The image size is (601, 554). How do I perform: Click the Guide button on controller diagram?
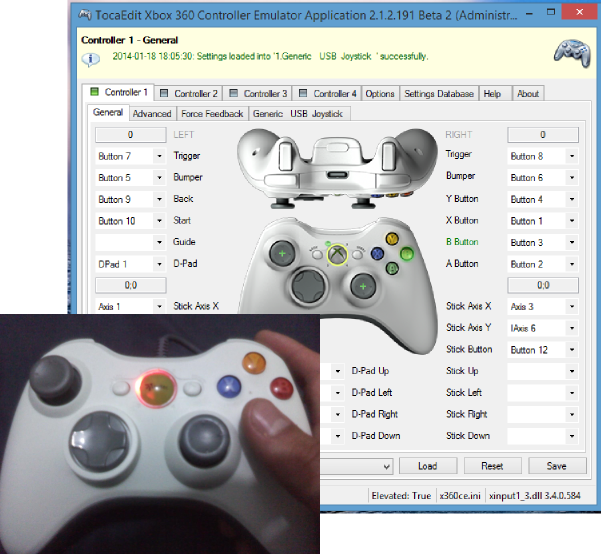pyautogui.click(x=337, y=254)
